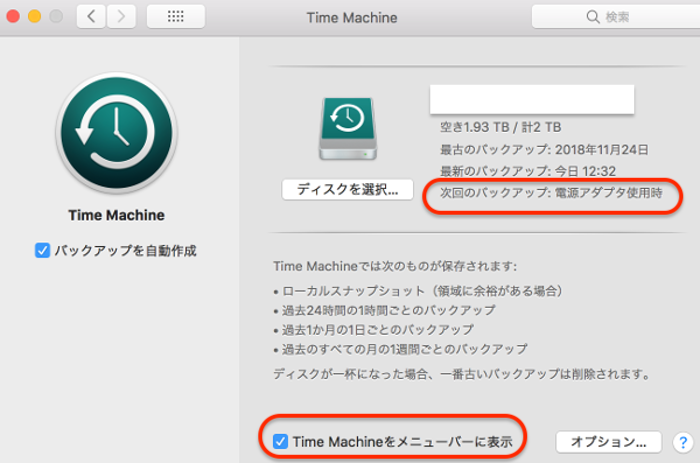Show all preferences with the grid icon
This screenshot has height=463, width=700.
click(175, 17)
